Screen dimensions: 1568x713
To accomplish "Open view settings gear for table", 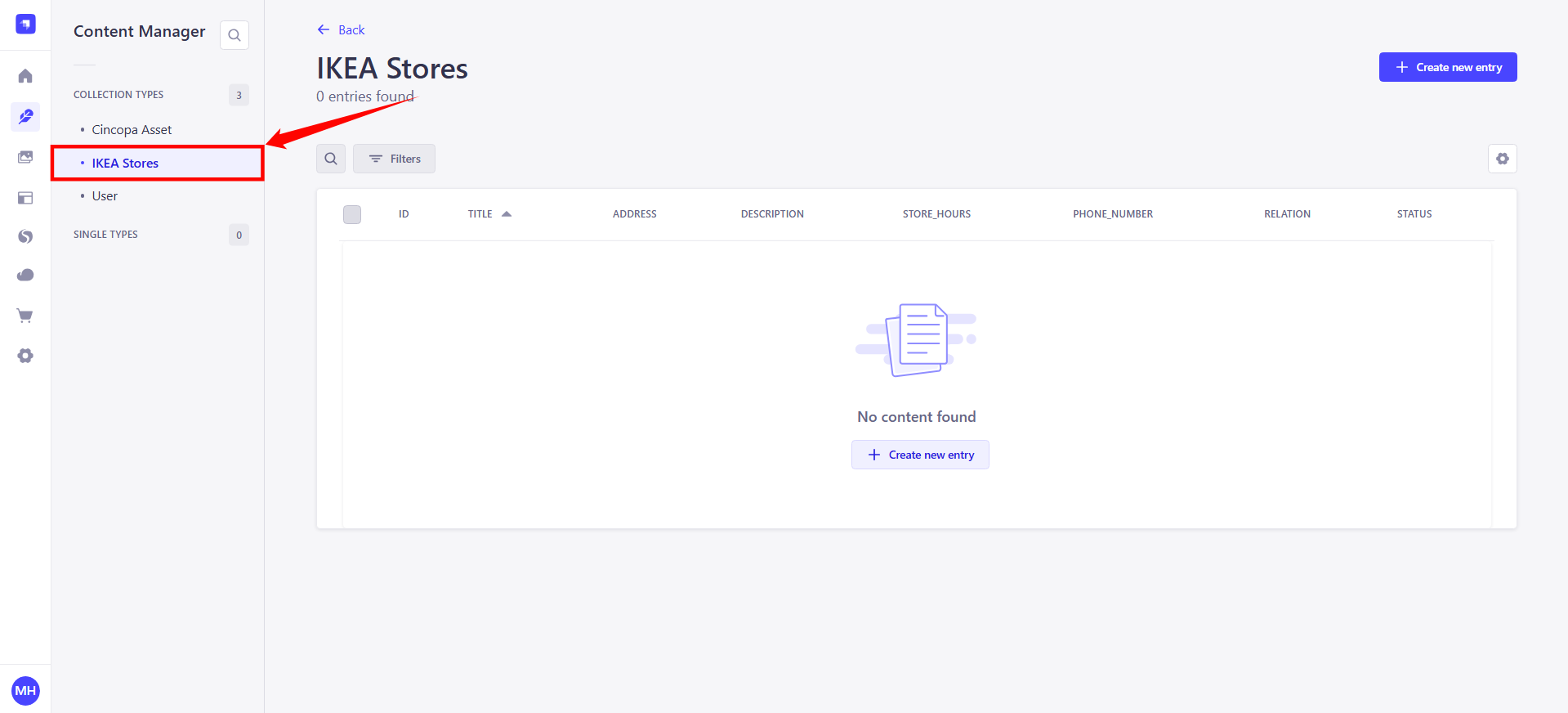I will pyautogui.click(x=1502, y=159).
